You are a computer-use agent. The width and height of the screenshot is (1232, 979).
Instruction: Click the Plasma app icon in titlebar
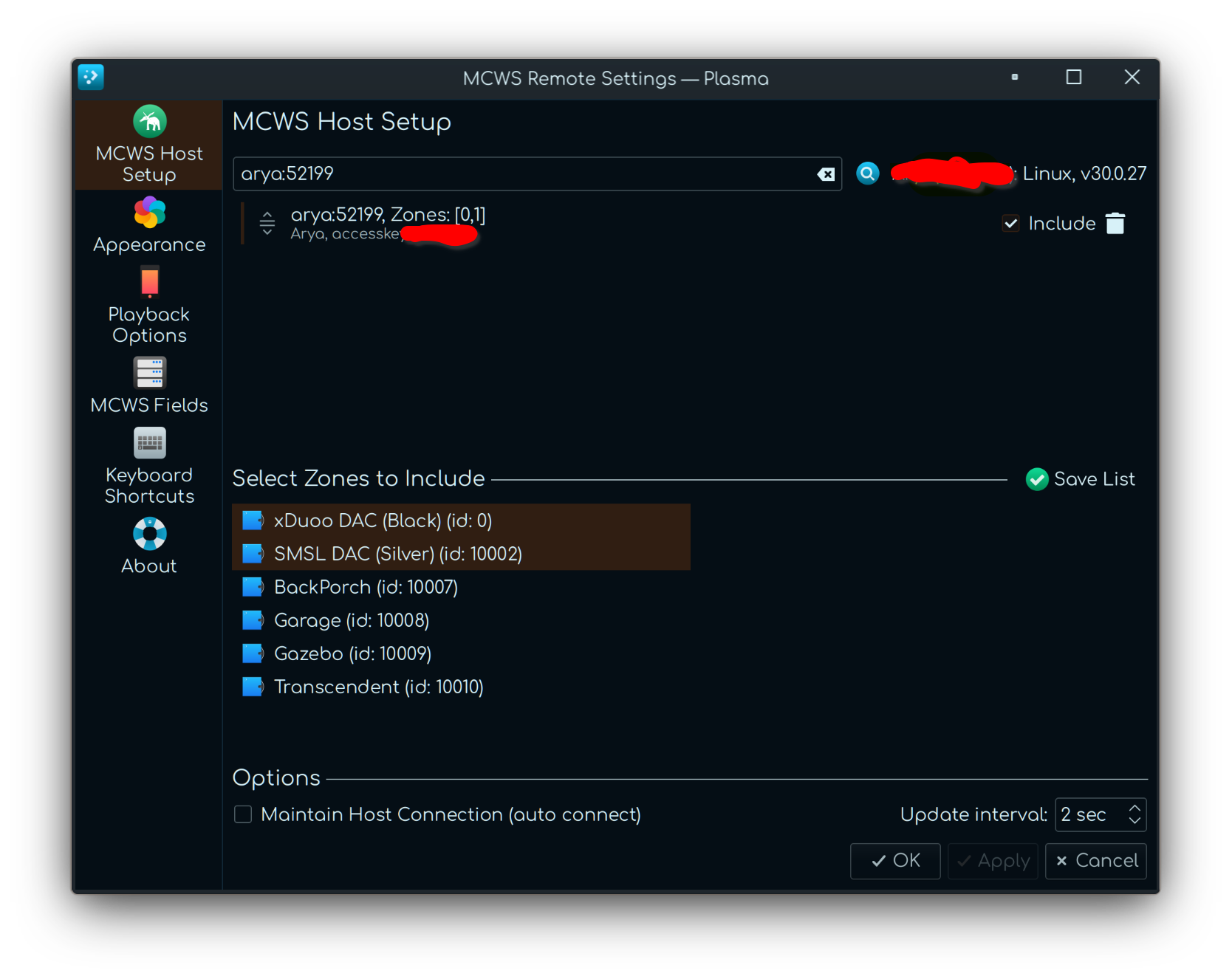point(91,77)
